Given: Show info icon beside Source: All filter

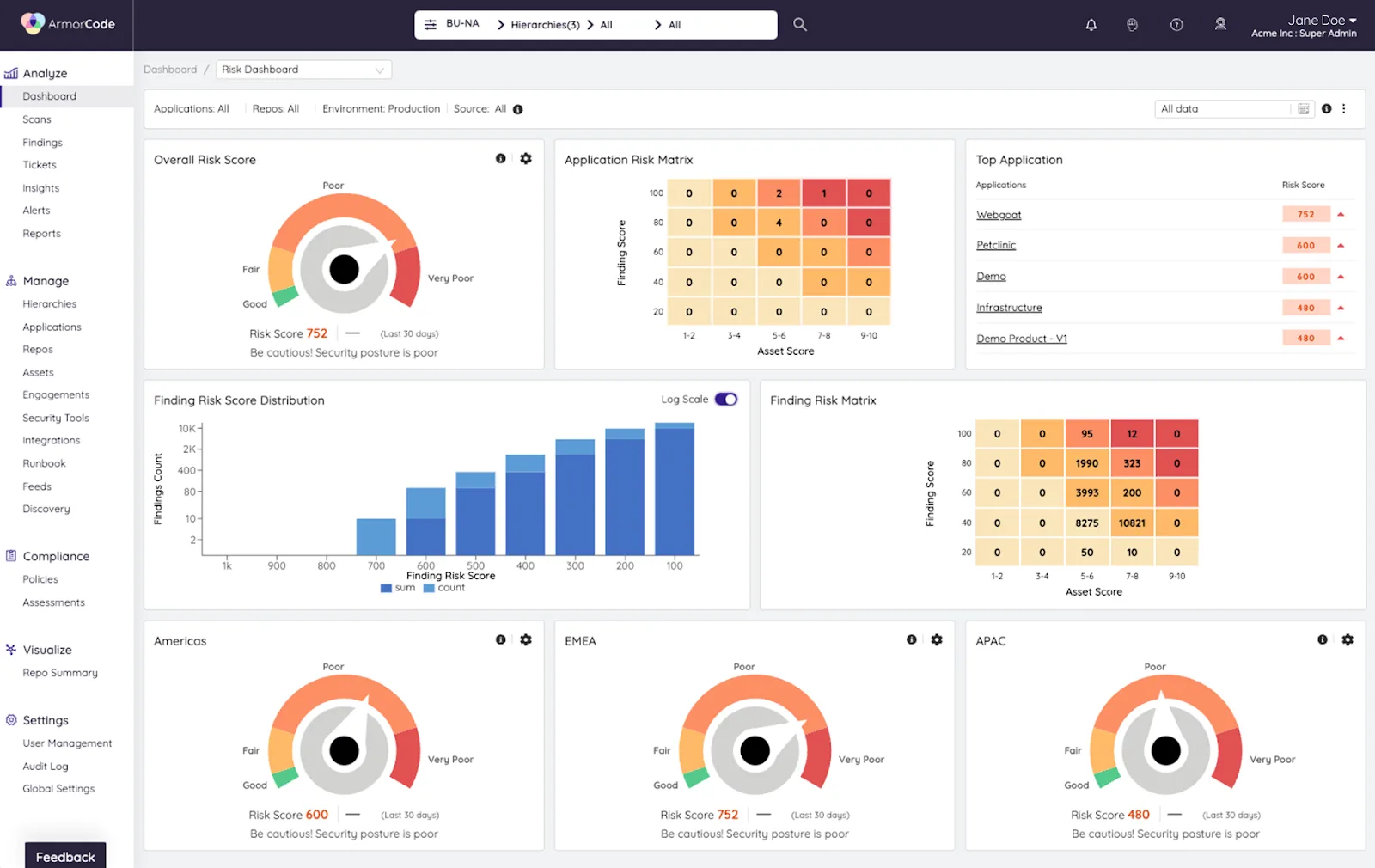Looking at the screenshot, I should coord(518,109).
